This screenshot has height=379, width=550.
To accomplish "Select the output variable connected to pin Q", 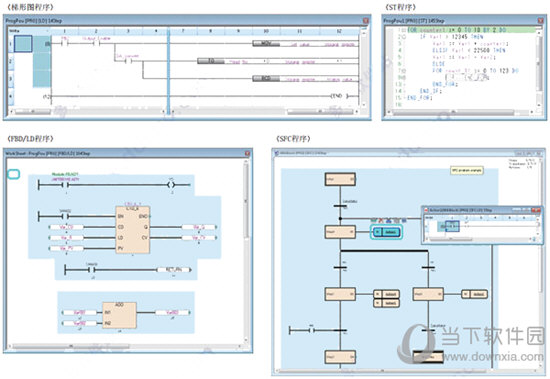I will (199, 227).
